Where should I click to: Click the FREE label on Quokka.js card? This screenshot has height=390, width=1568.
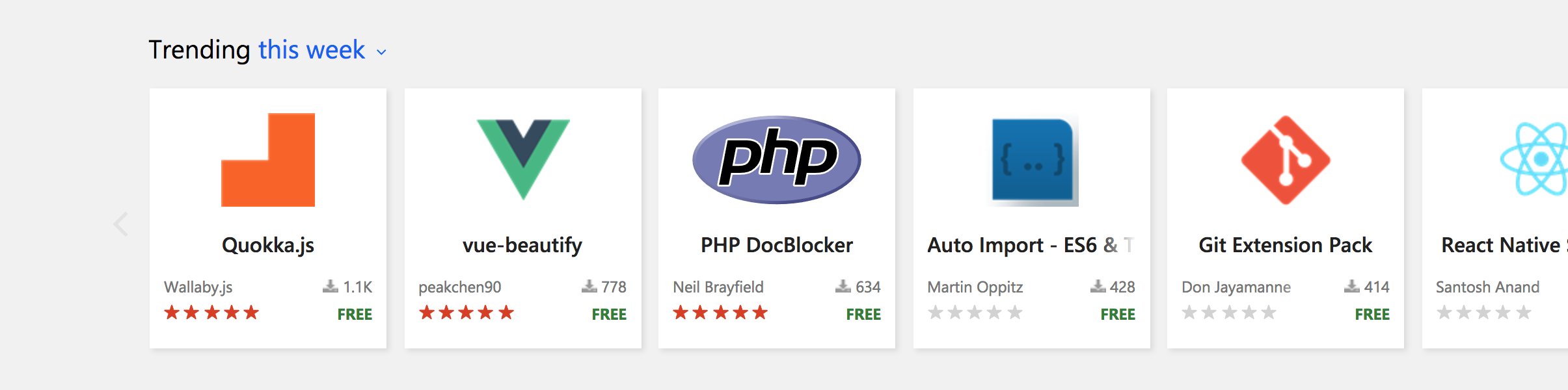(x=355, y=315)
